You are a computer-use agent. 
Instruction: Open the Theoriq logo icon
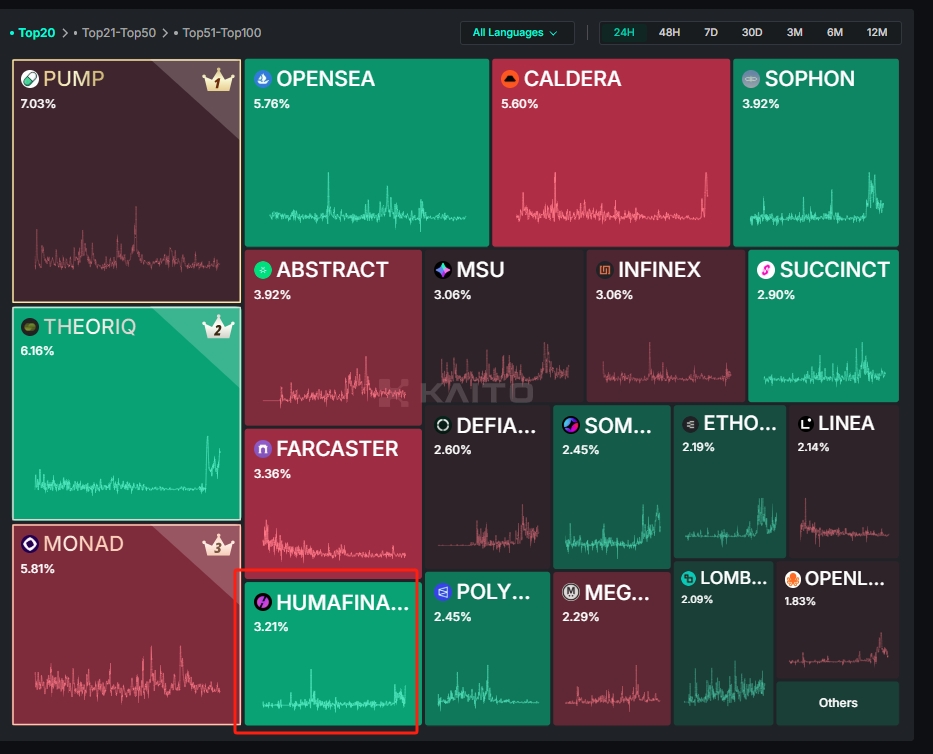coord(30,327)
